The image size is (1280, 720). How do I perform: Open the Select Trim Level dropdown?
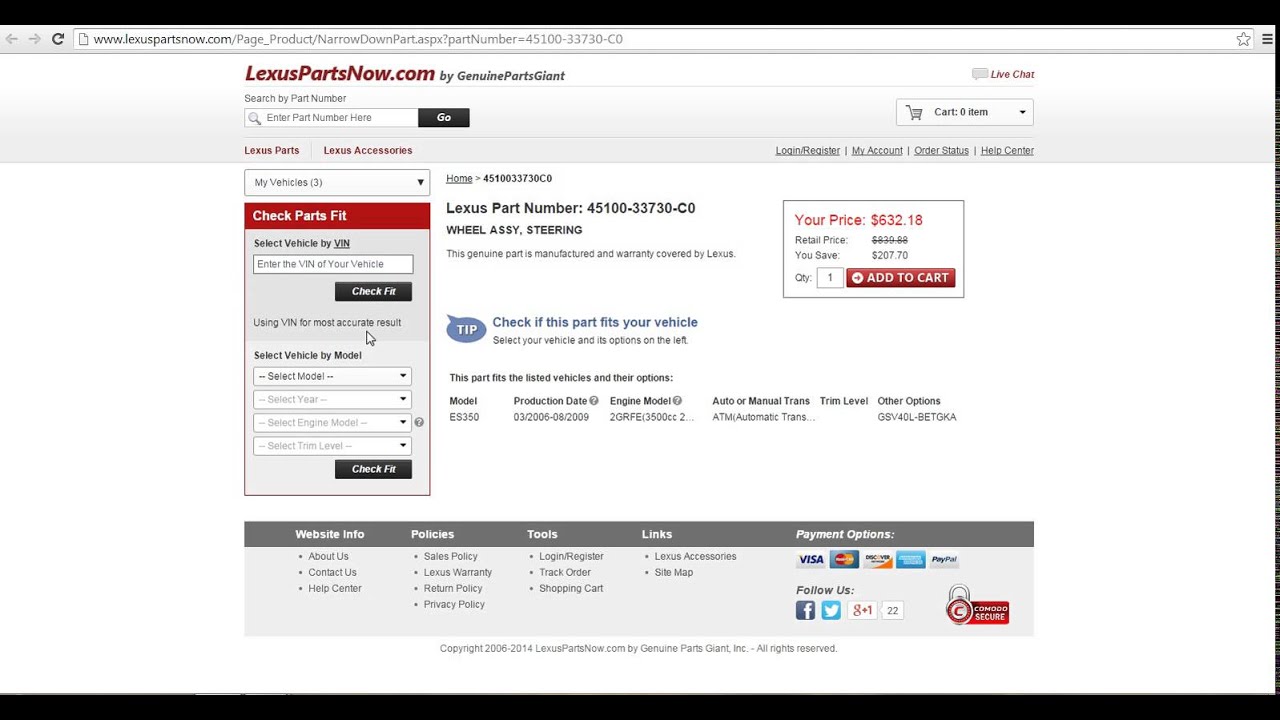tap(333, 446)
